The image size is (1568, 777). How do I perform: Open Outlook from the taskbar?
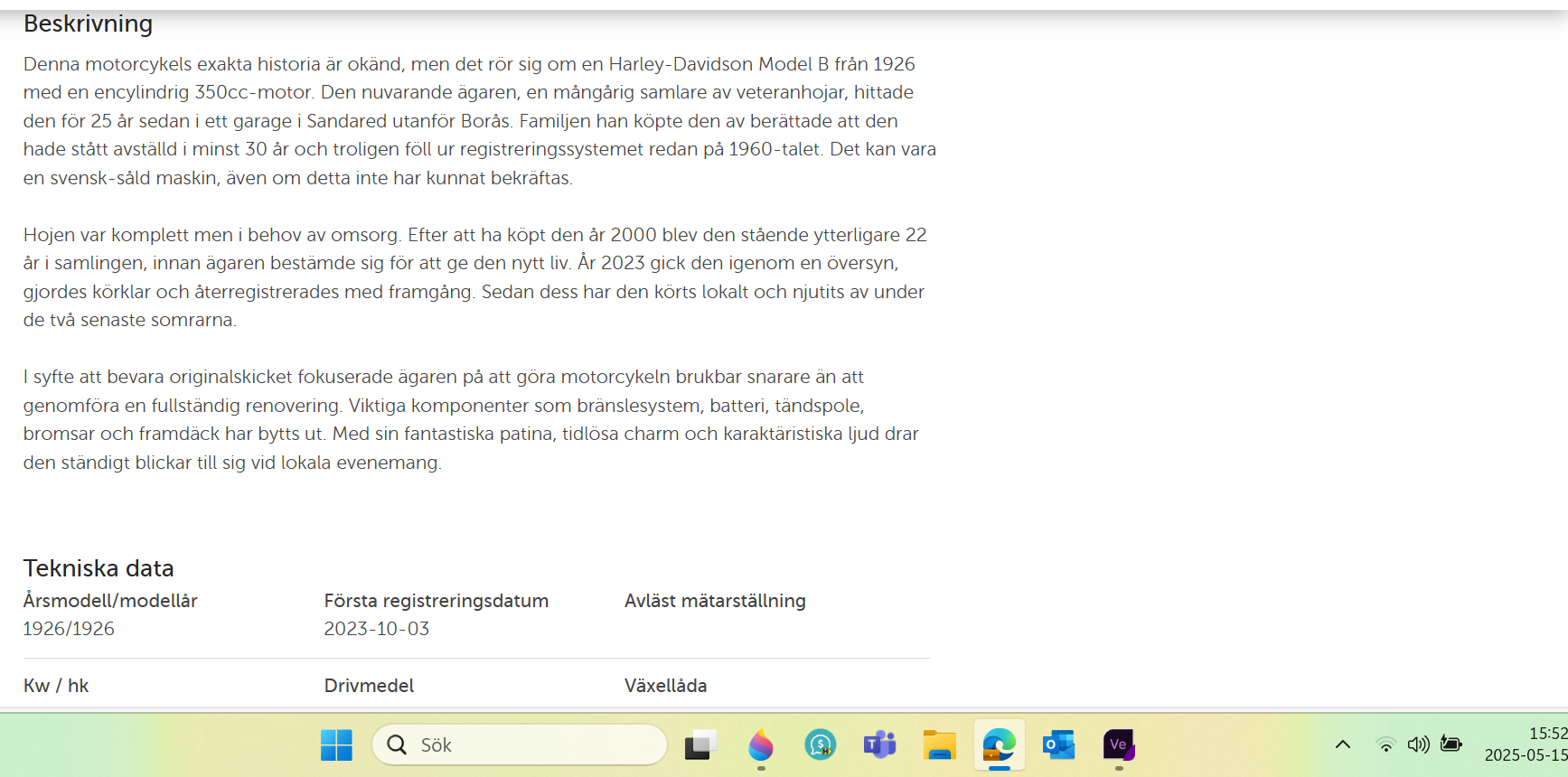click(x=1058, y=745)
